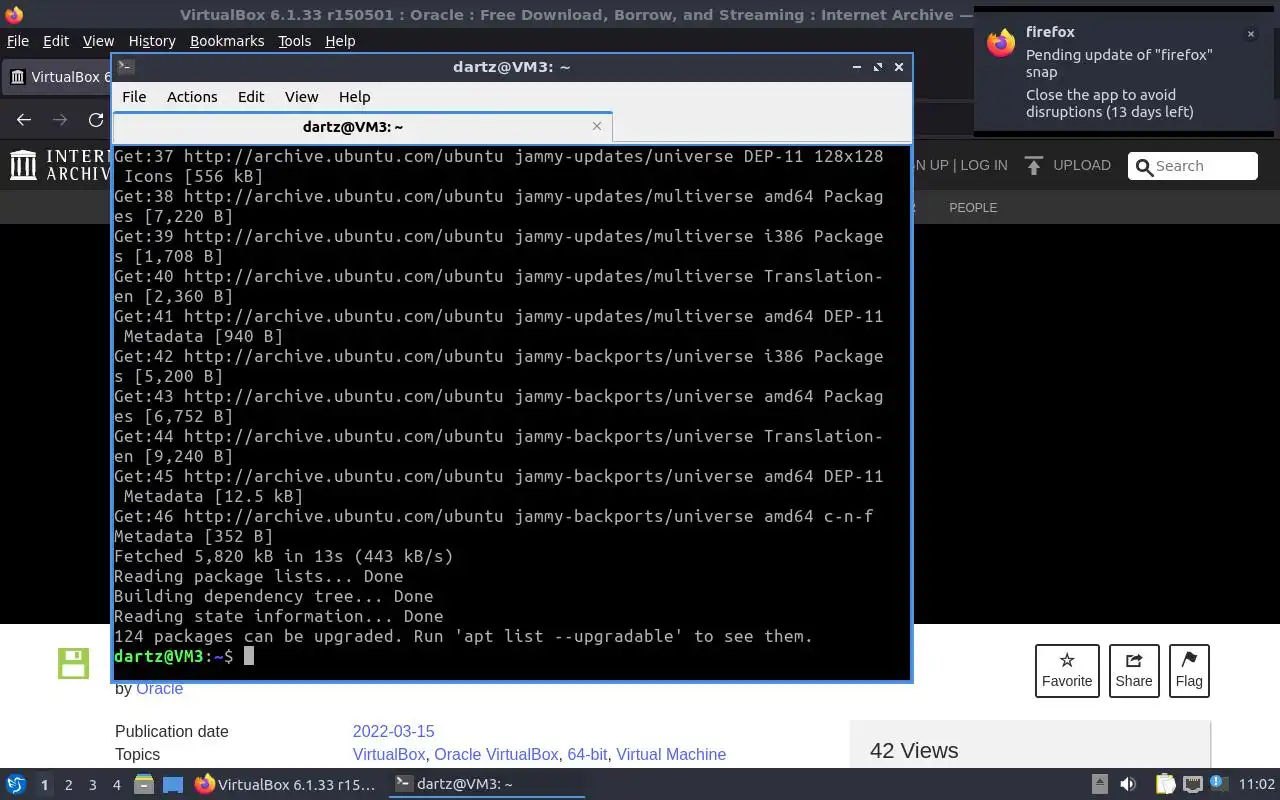Viewport: 1280px width, 800px height.
Task: Open Firefox View menu
Action: [x=98, y=41]
